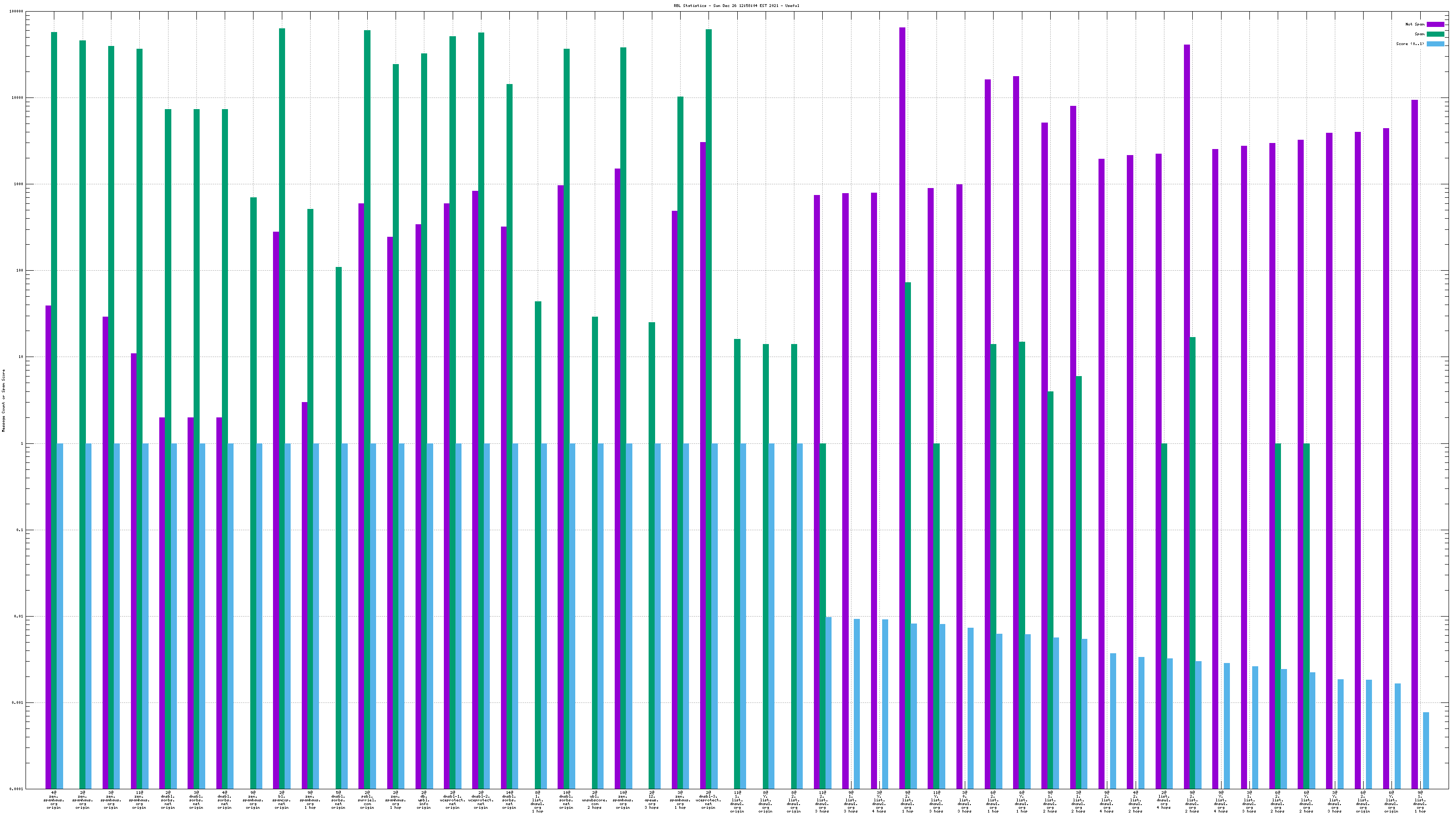The width and height of the screenshot is (1456, 819).
Task: Click the 14@ dnsbl.sorbs.net origin axis label
Action: pos(509,800)
